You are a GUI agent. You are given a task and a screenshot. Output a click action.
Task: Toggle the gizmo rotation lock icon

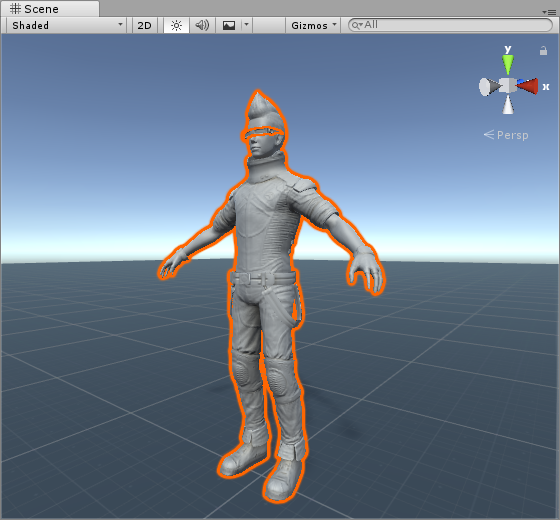[x=543, y=51]
